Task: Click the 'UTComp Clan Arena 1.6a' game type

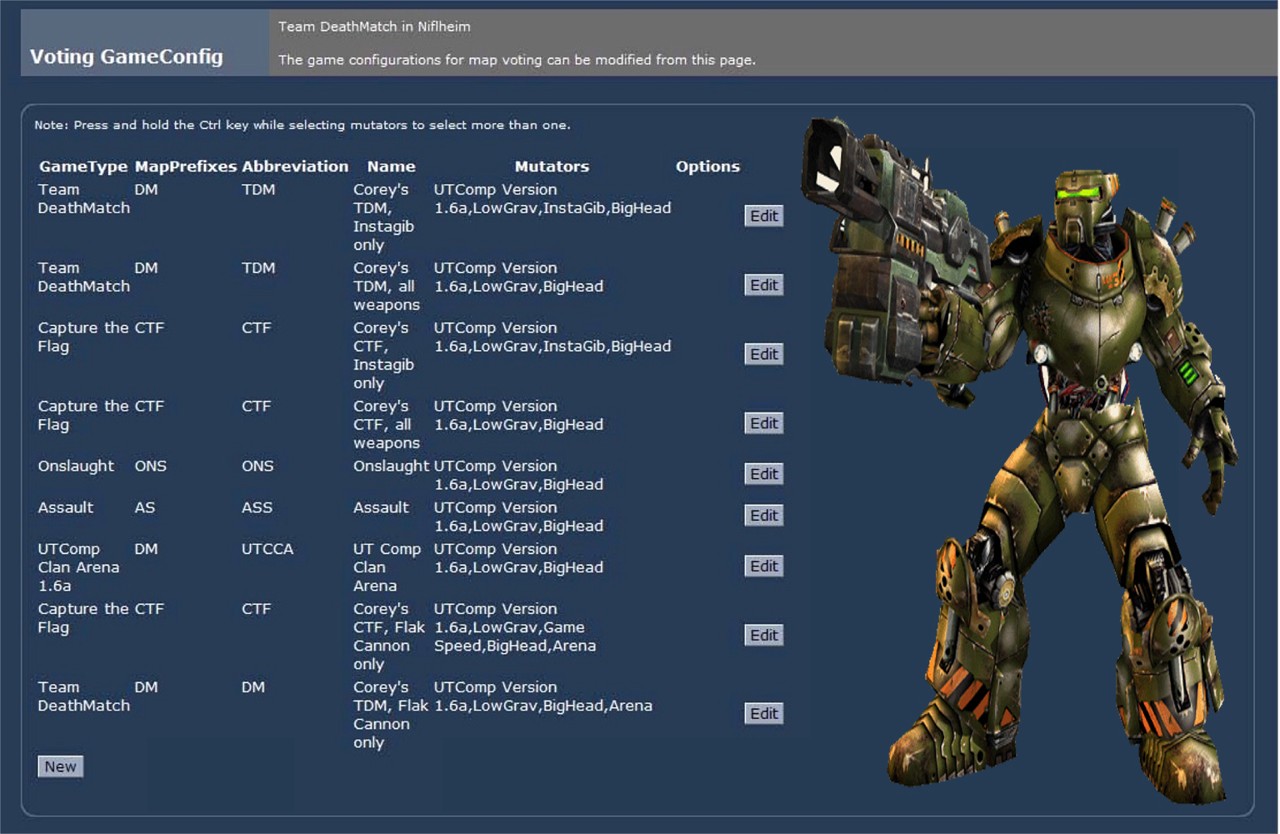Action: click(x=78, y=567)
